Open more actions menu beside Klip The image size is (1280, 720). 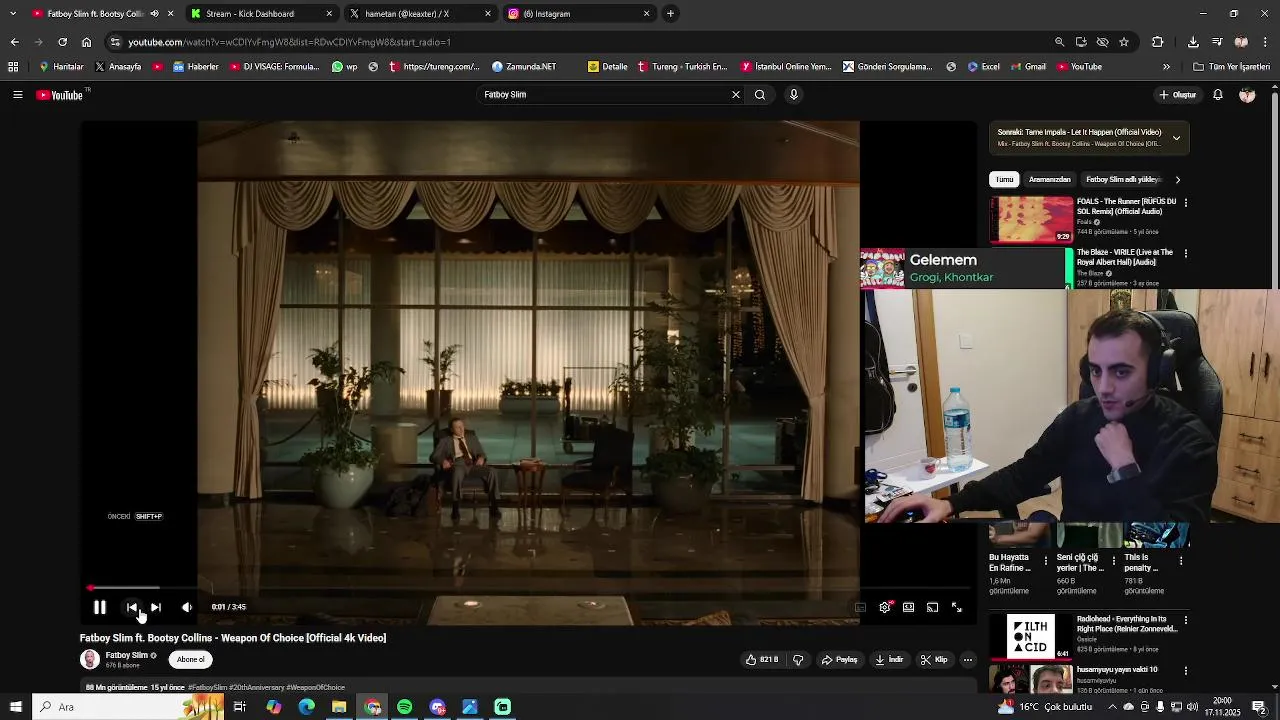pyautogui.click(x=967, y=660)
